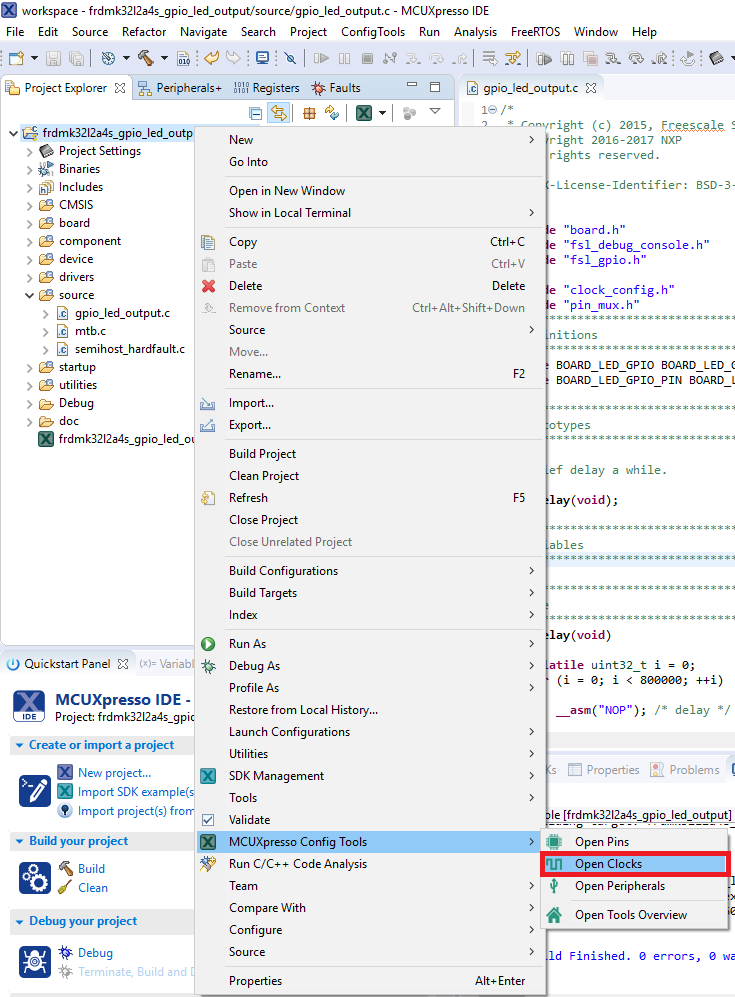Toggle Link with Editor in Project Explorer
Viewport: 735px width, 997px height.
tap(279, 113)
